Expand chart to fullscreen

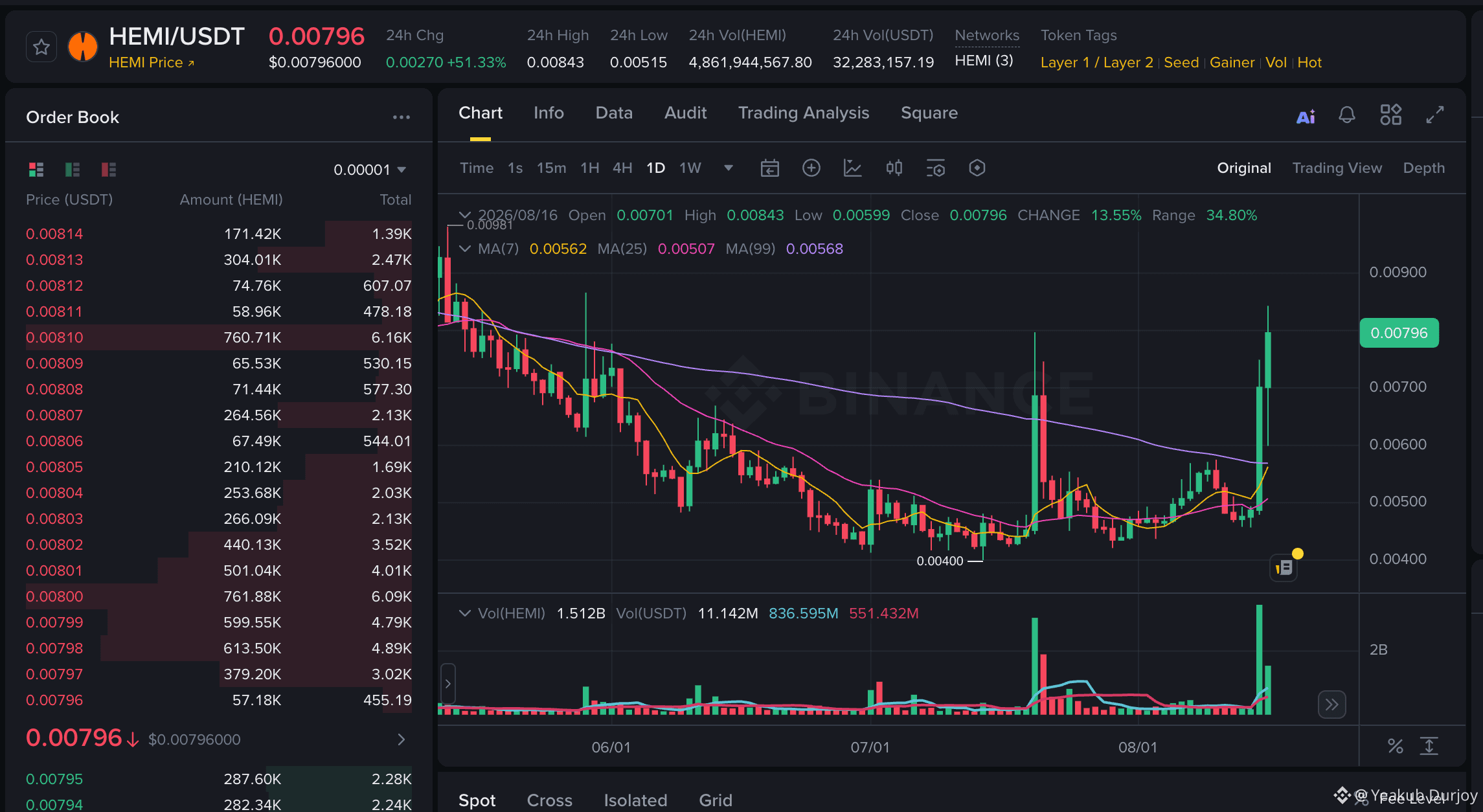coord(1435,115)
